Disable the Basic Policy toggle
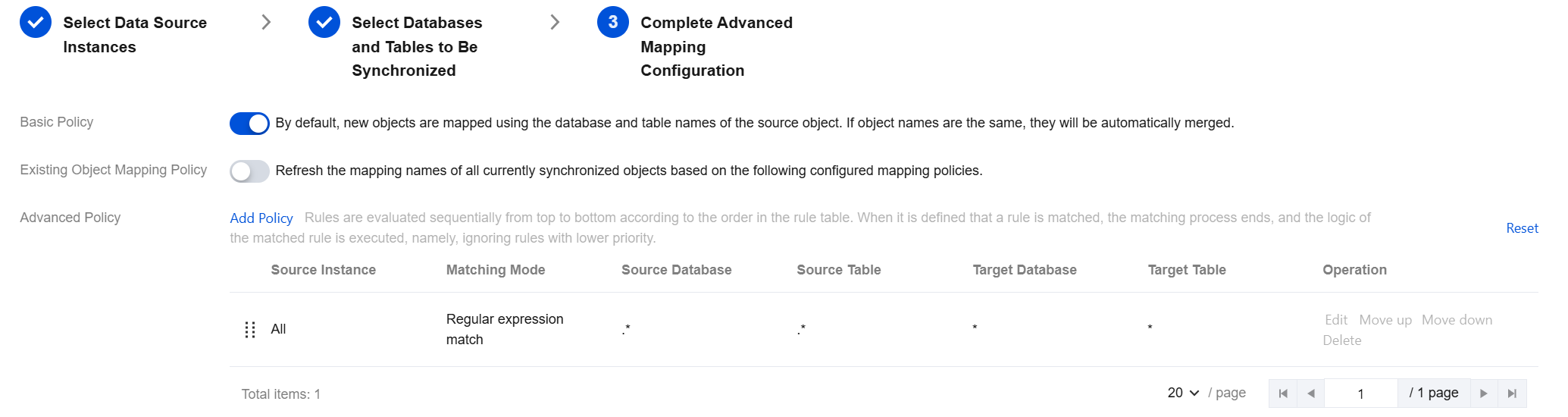1568x417 pixels. click(249, 124)
